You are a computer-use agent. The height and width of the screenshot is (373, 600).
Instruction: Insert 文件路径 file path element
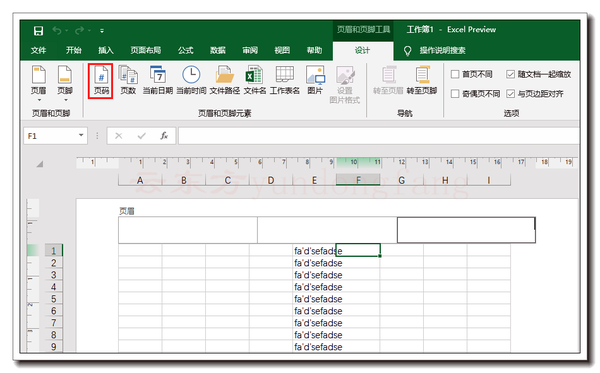point(225,80)
